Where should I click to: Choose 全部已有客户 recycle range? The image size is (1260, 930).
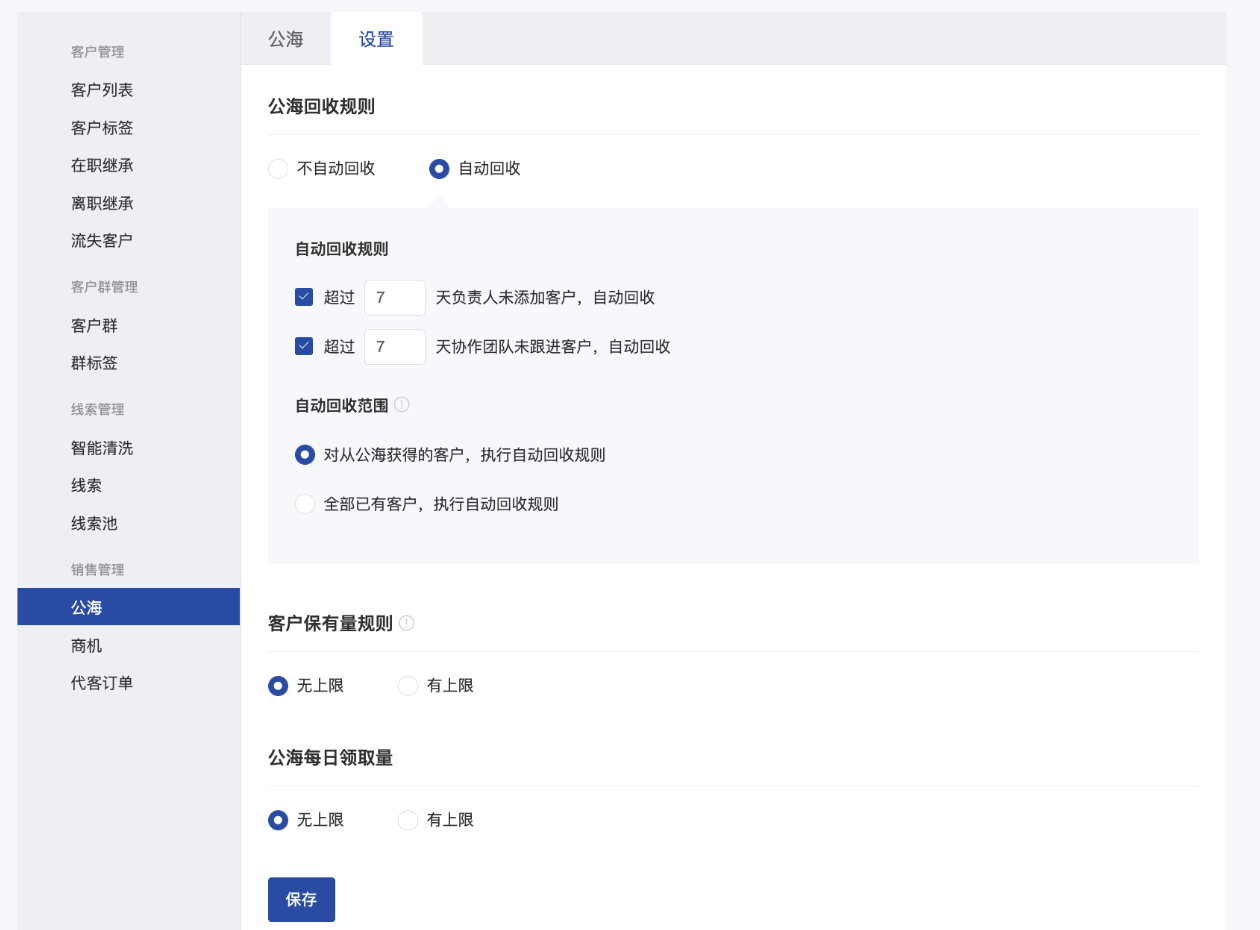point(305,504)
